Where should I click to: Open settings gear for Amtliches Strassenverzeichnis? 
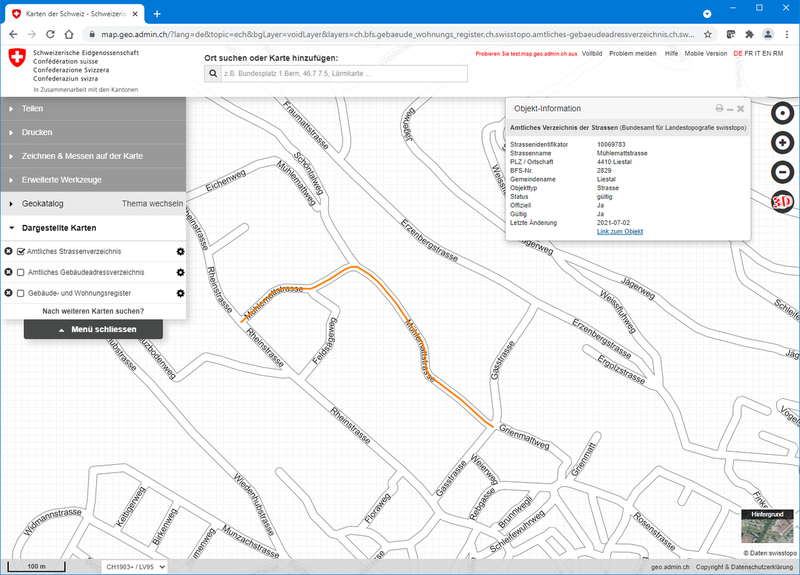[x=180, y=252]
